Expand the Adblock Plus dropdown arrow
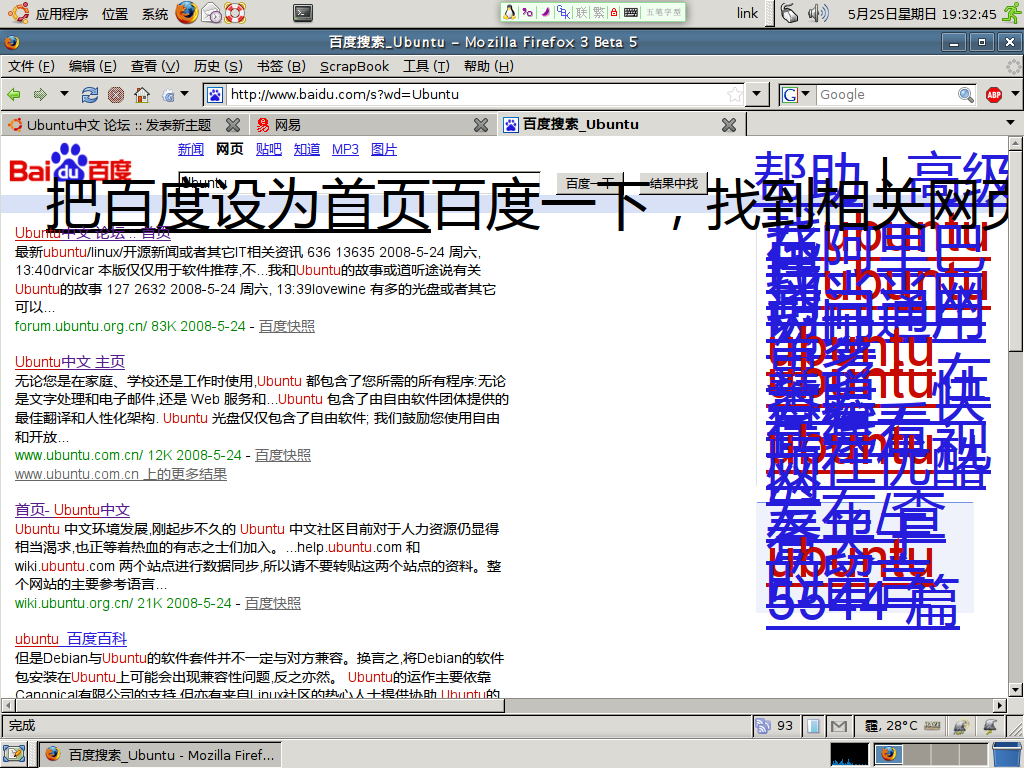The width and height of the screenshot is (1024, 768). (1015, 94)
